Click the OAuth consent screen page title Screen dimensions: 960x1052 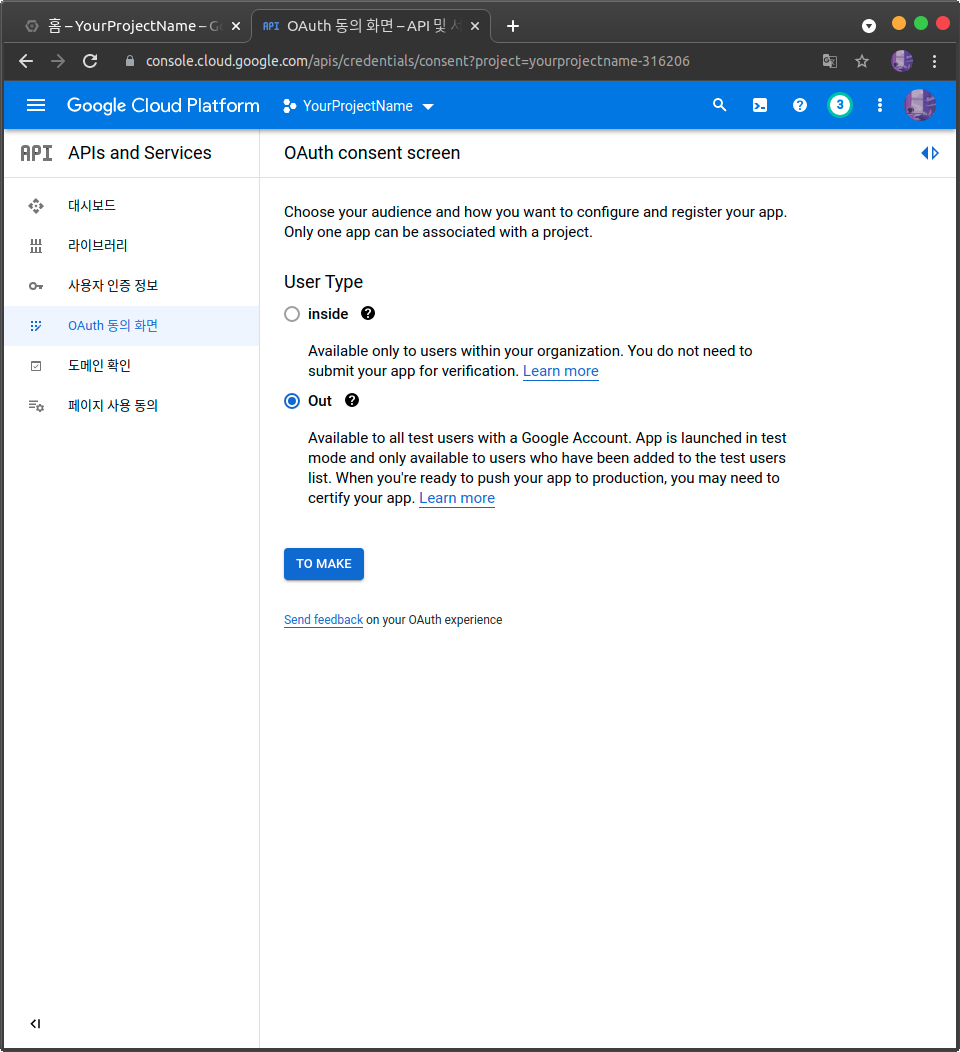click(372, 153)
